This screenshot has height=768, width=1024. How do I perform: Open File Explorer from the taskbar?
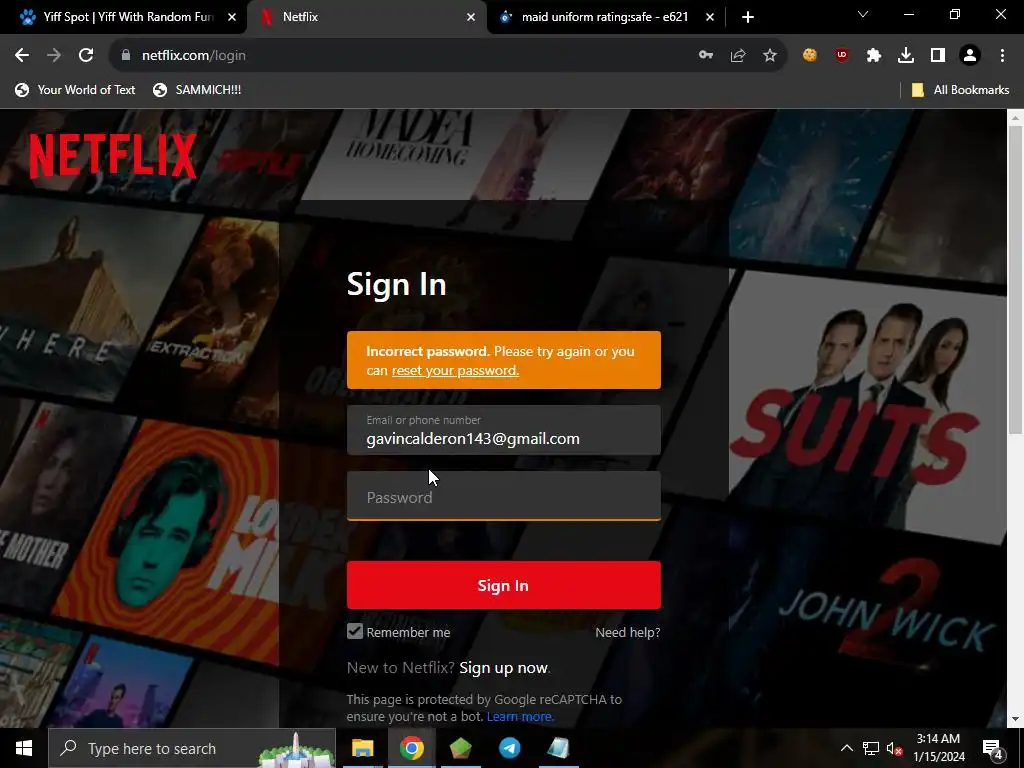pyautogui.click(x=362, y=748)
